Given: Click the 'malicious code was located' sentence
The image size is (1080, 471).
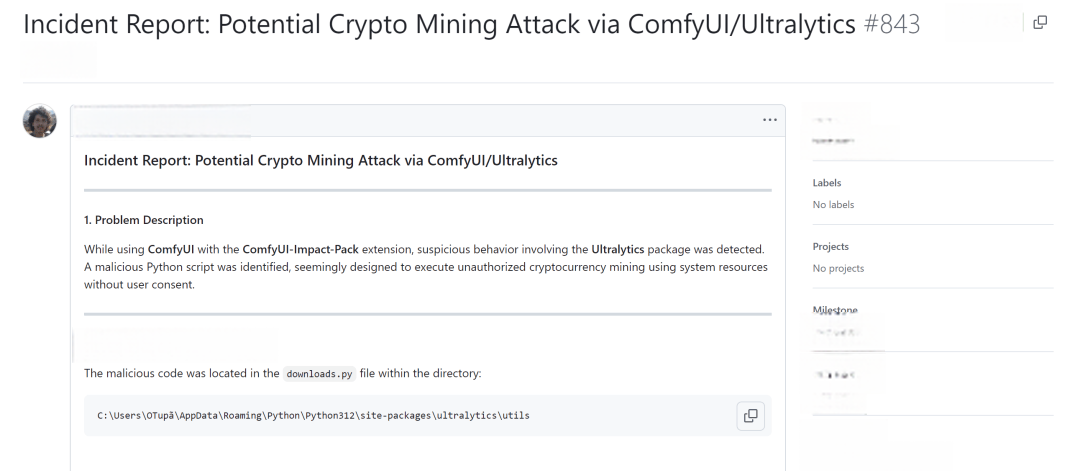Looking at the screenshot, I should click(x=282, y=374).
